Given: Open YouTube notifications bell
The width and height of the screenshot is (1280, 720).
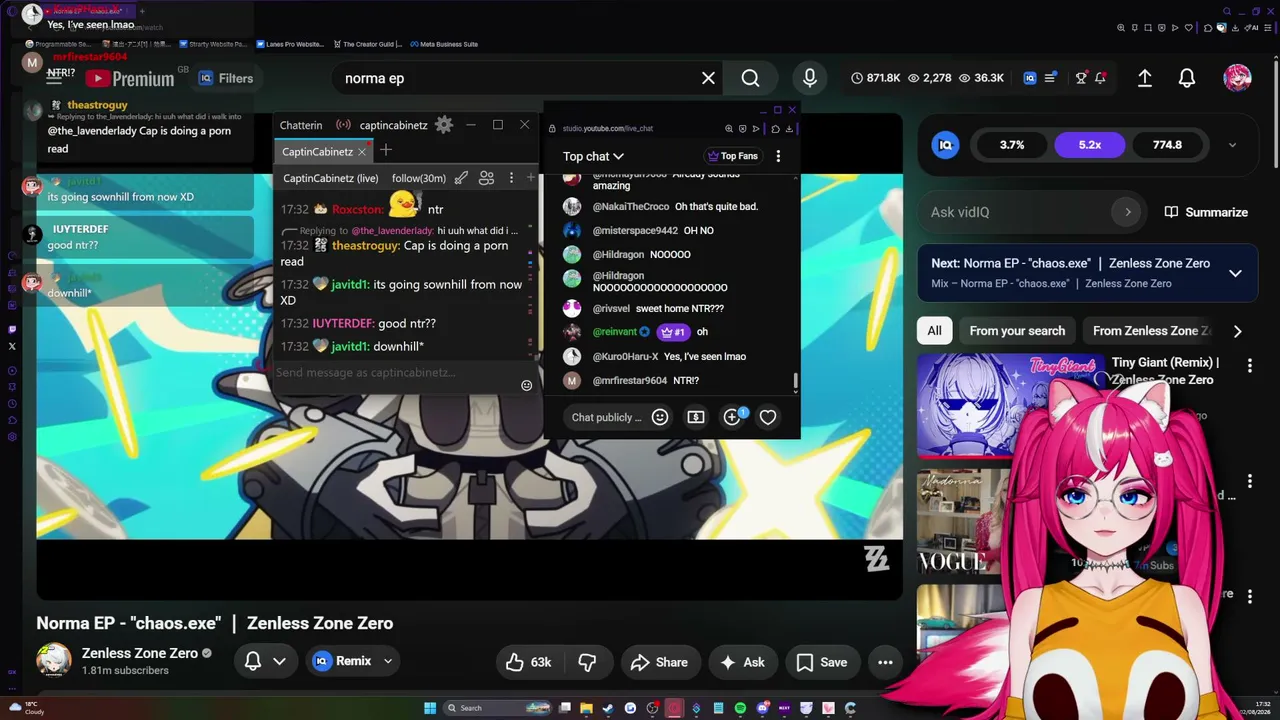Looking at the screenshot, I should [1187, 78].
